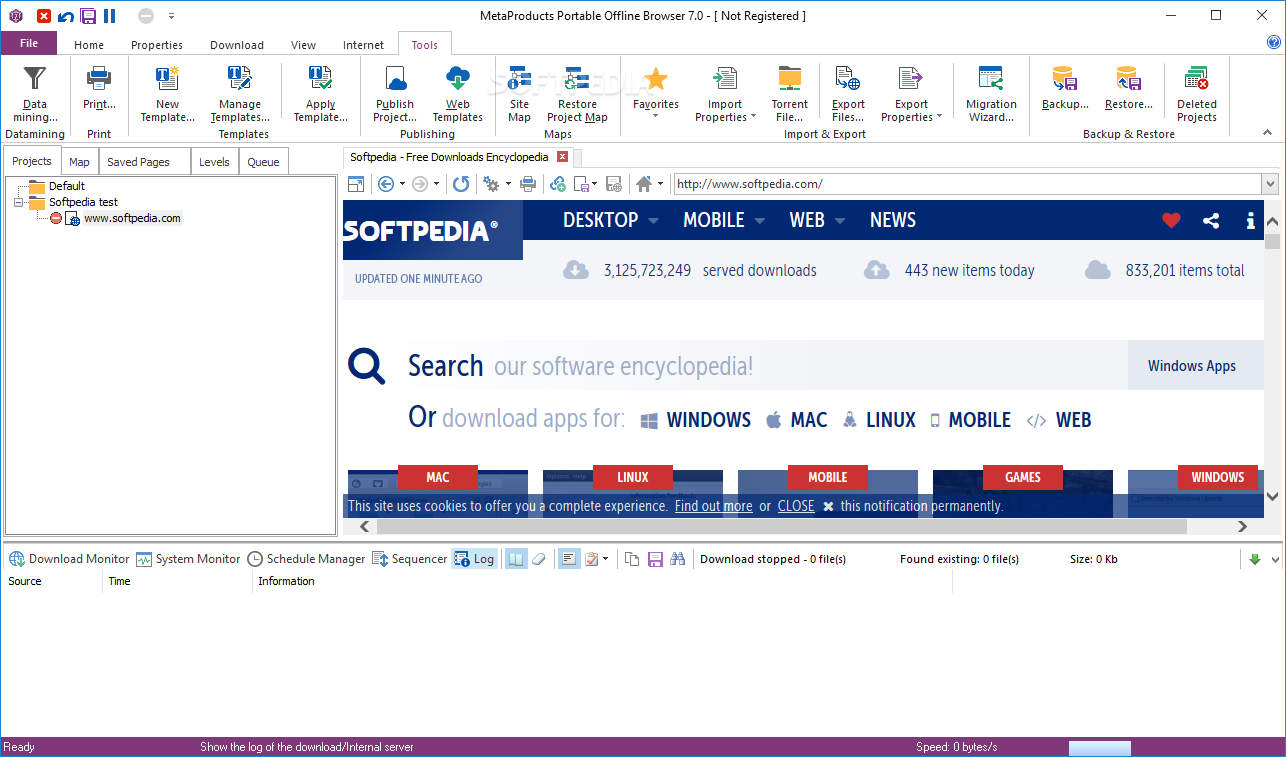This screenshot has width=1286, height=757.
Task: Switch to the Properties ribbon tab
Action: coord(157,45)
